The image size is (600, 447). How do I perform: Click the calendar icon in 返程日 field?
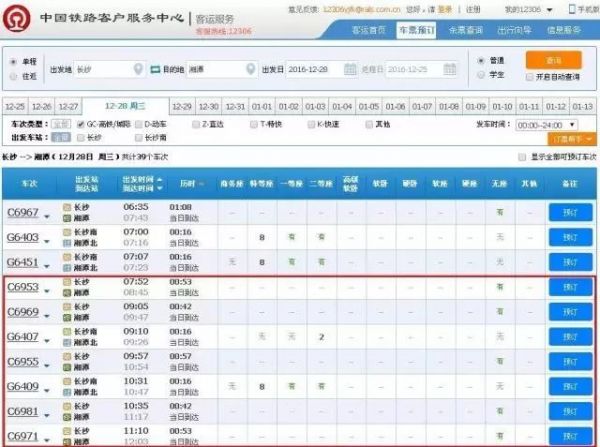(x=450, y=69)
